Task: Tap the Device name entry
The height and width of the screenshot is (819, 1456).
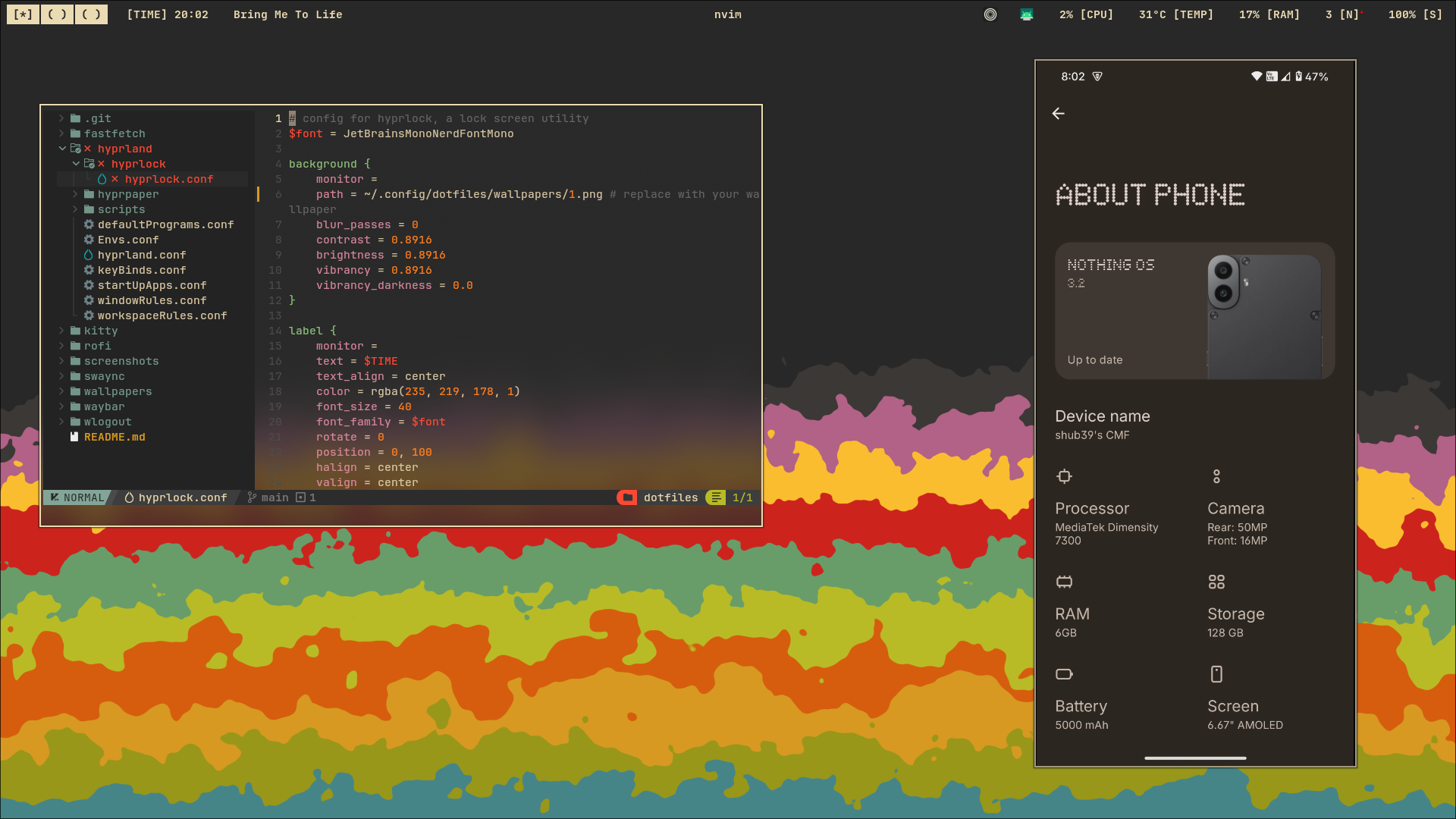Action: coord(1103,424)
